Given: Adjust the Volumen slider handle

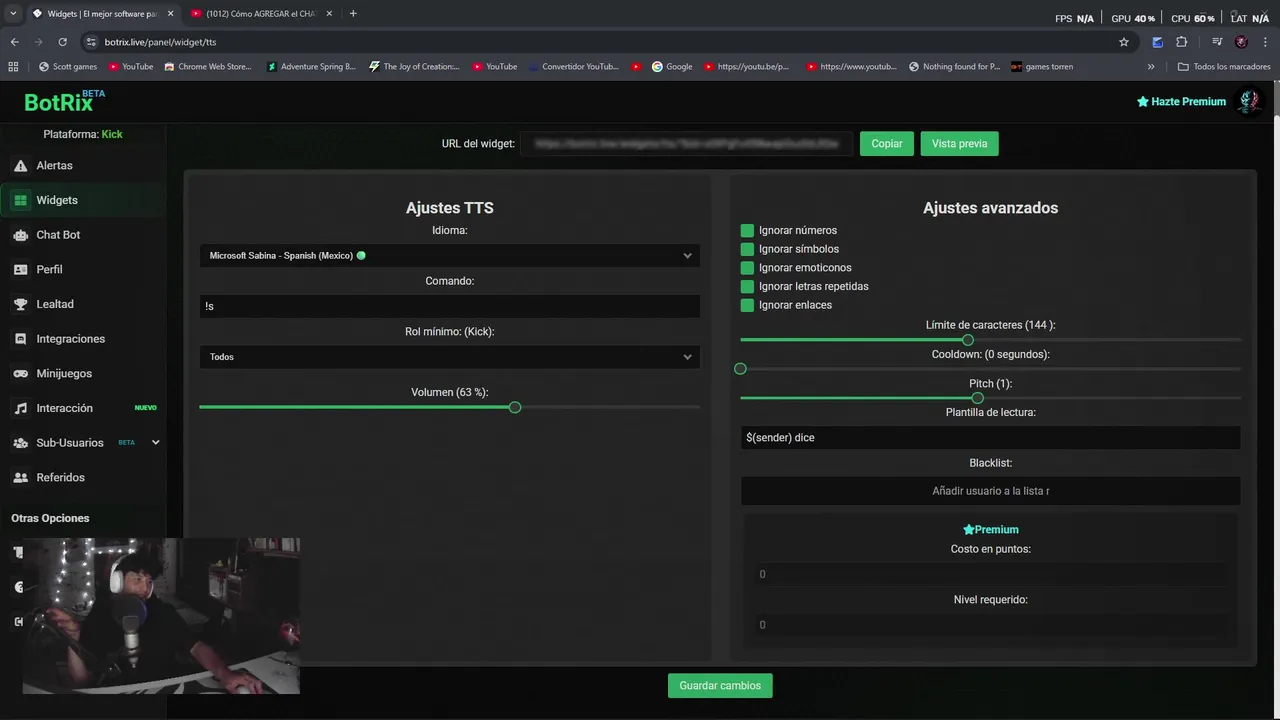Looking at the screenshot, I should coord(515,408).
